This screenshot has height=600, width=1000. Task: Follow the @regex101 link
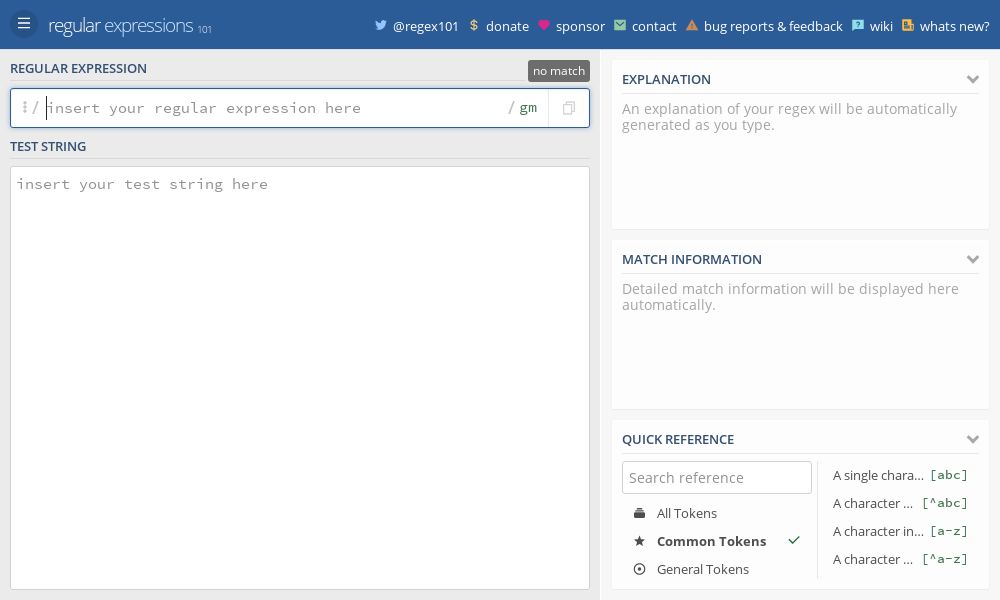(426, 26)
